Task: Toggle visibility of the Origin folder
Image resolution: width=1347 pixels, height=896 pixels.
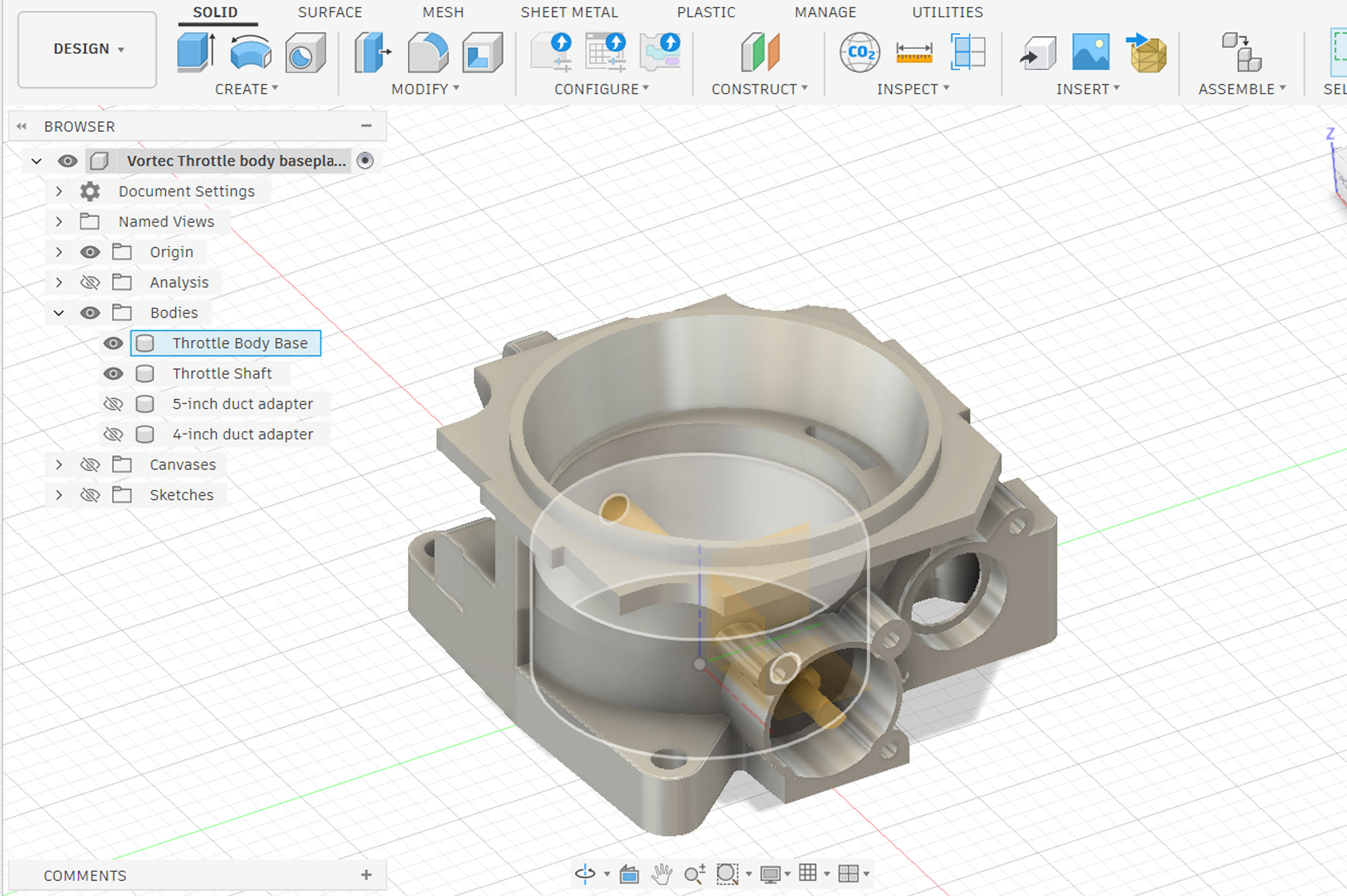Action: (90, 252)
